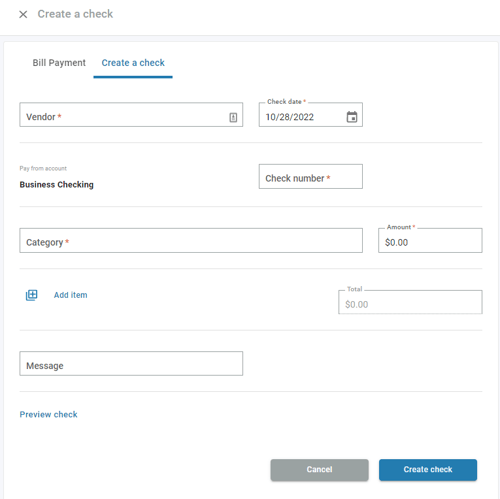Cancel the check creation
The width and height of the screenshot is (500, 499).
pyautogui.click(x=319, y=470)
